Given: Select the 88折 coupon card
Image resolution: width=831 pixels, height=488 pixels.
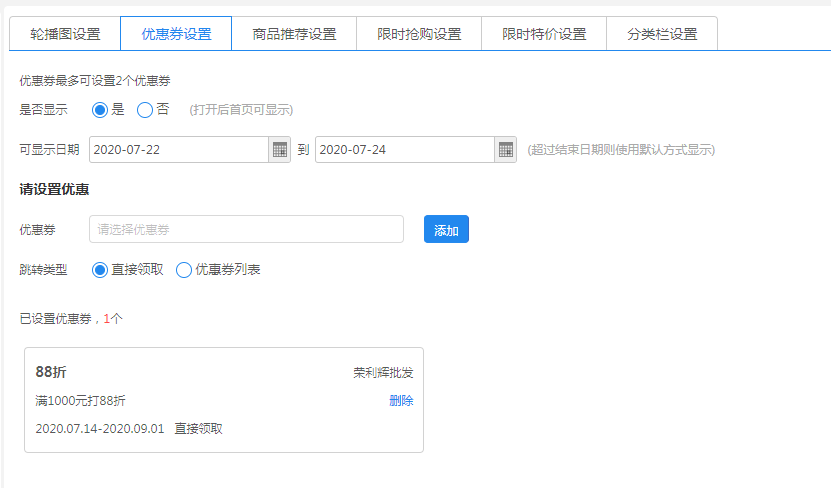Looking at the screenshot, I should [224, 400].
